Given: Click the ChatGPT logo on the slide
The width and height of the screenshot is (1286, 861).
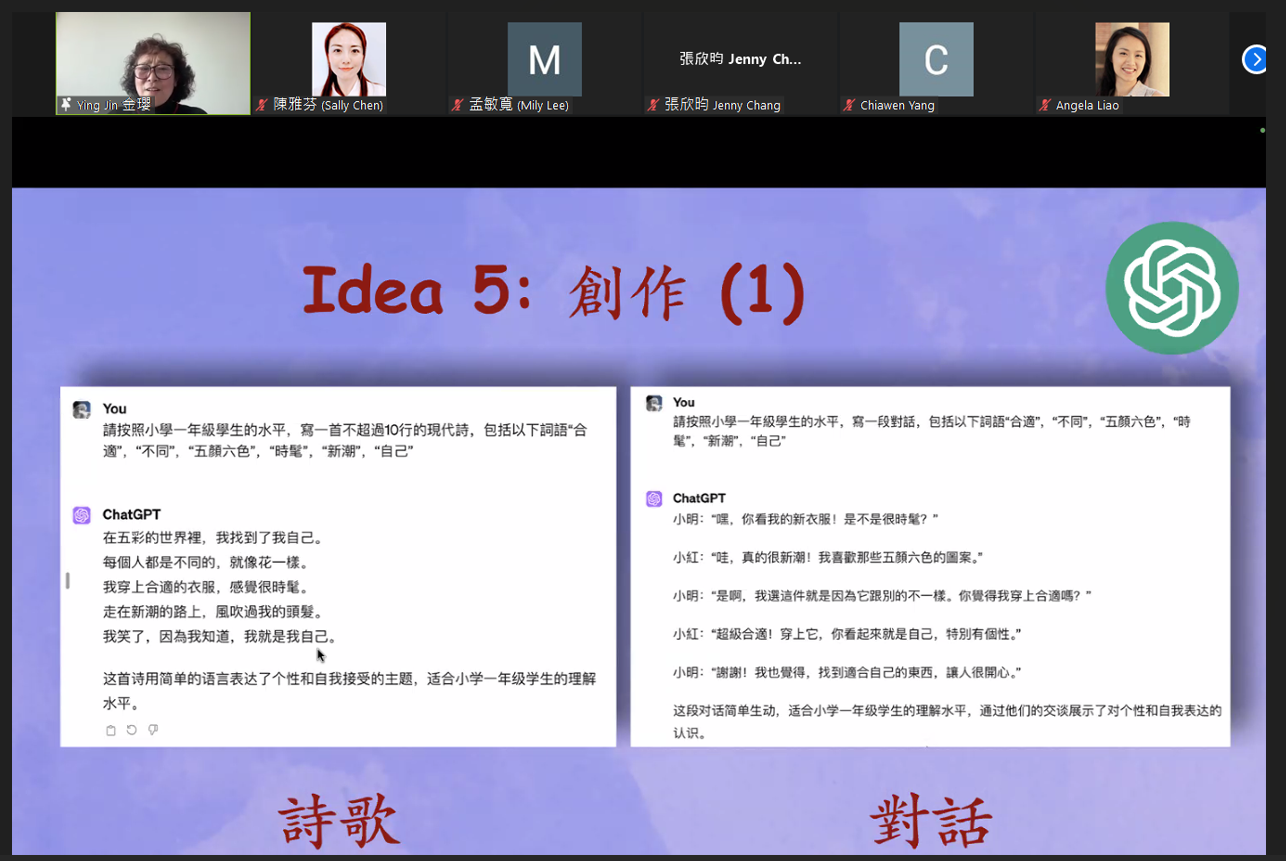Looking at the screenshot, I should point(1172,287).
